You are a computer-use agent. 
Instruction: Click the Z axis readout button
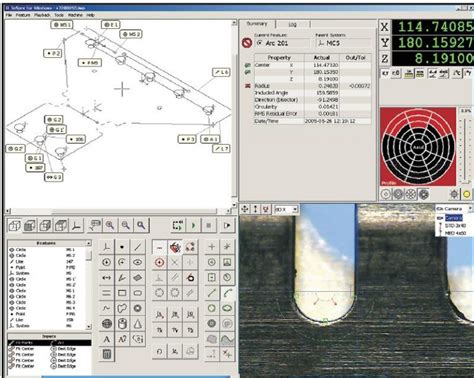pos(385,59)
